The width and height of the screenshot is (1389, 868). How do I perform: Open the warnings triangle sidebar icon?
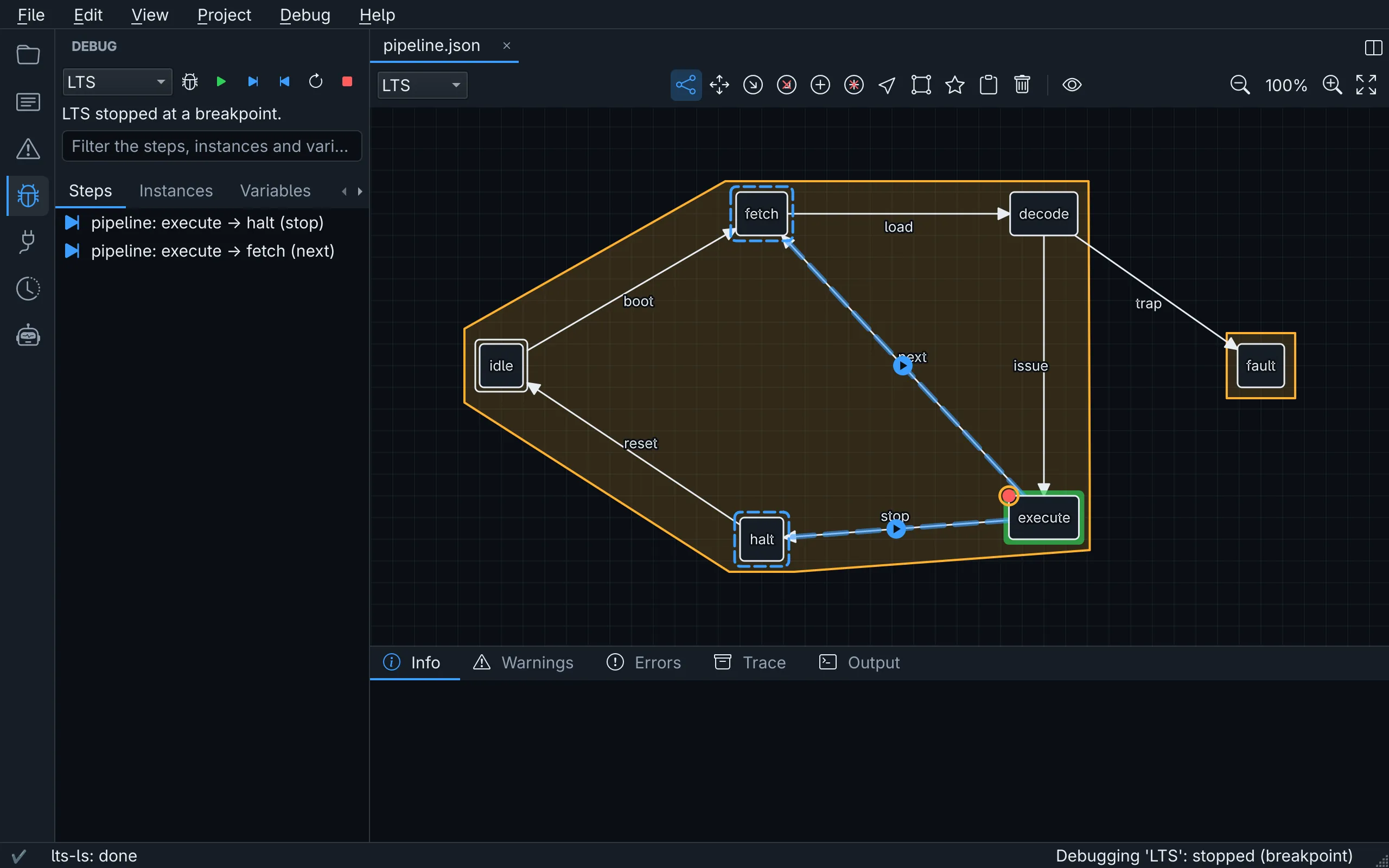point(28,149)
